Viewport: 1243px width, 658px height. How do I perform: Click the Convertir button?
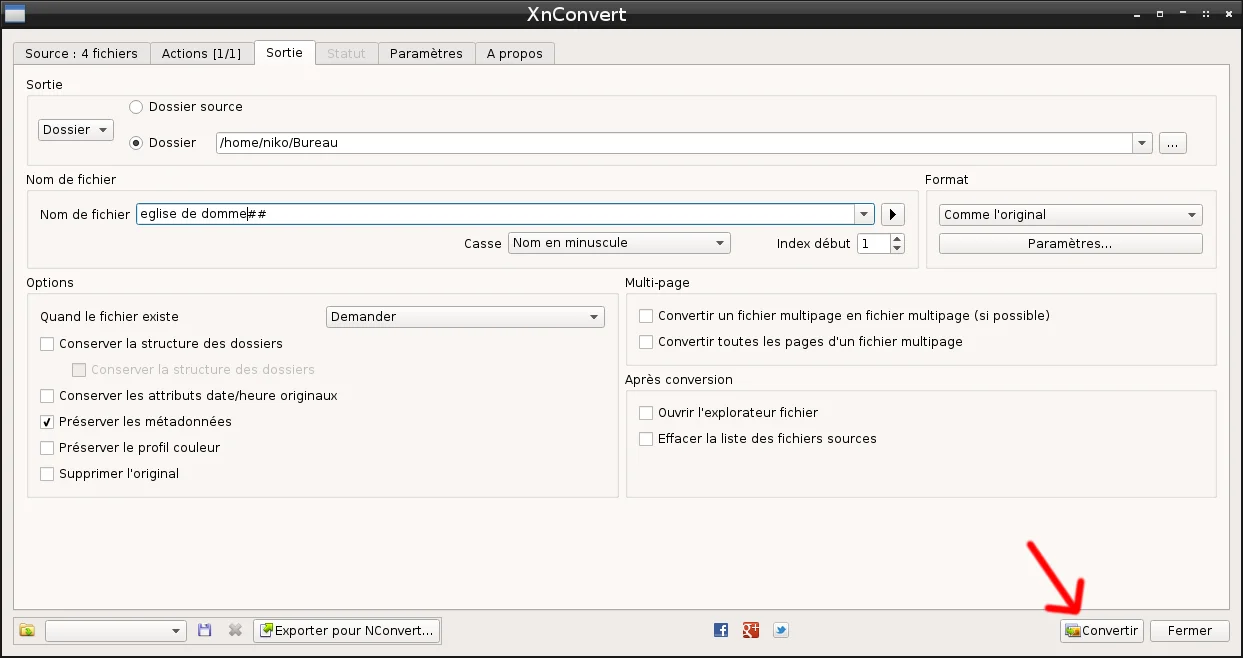point(1102,631)
